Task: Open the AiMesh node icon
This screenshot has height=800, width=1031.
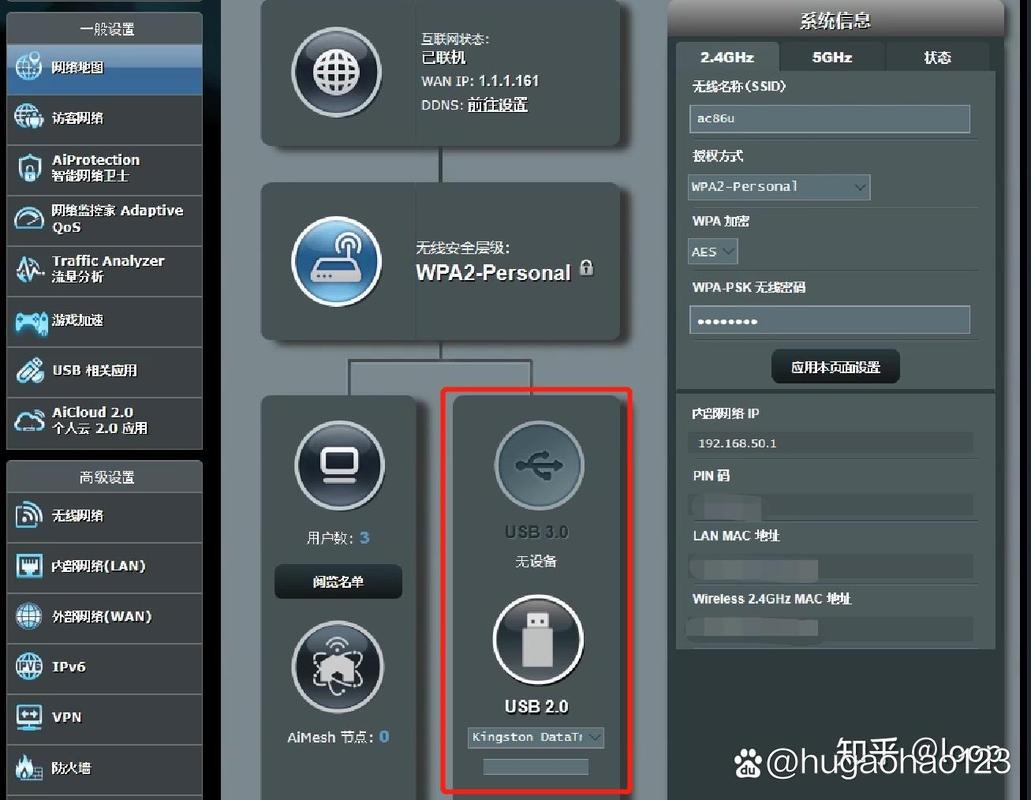Action: (337, 668)
